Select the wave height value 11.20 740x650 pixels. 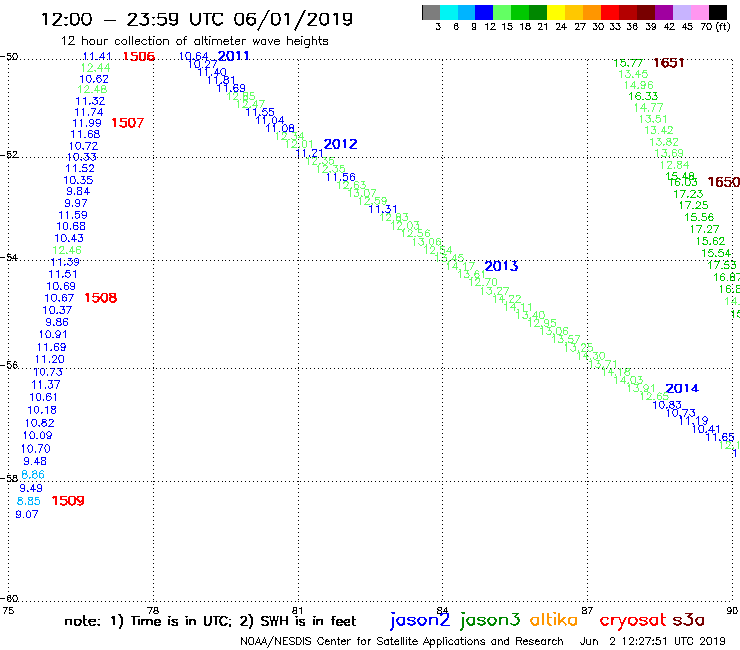click(x=50, y=359)
